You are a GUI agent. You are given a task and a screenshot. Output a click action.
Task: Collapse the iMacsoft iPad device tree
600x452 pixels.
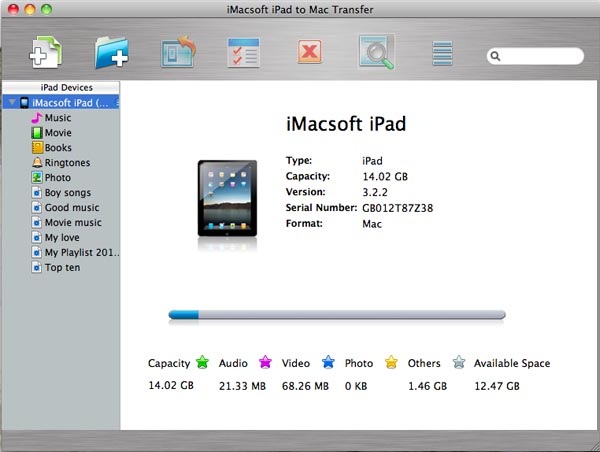[x=12, y=102]
